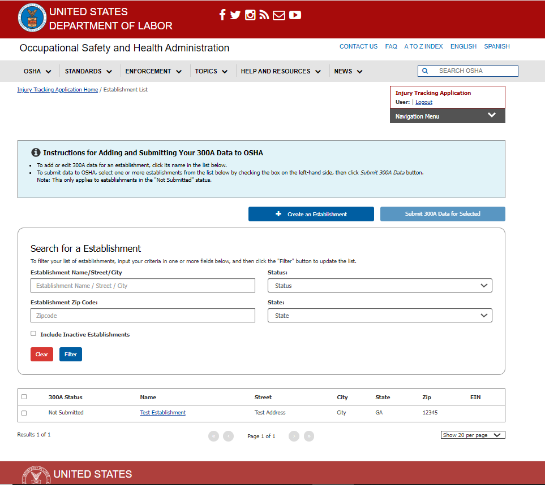Open the YouTube social icon

[x=295, y=15]
